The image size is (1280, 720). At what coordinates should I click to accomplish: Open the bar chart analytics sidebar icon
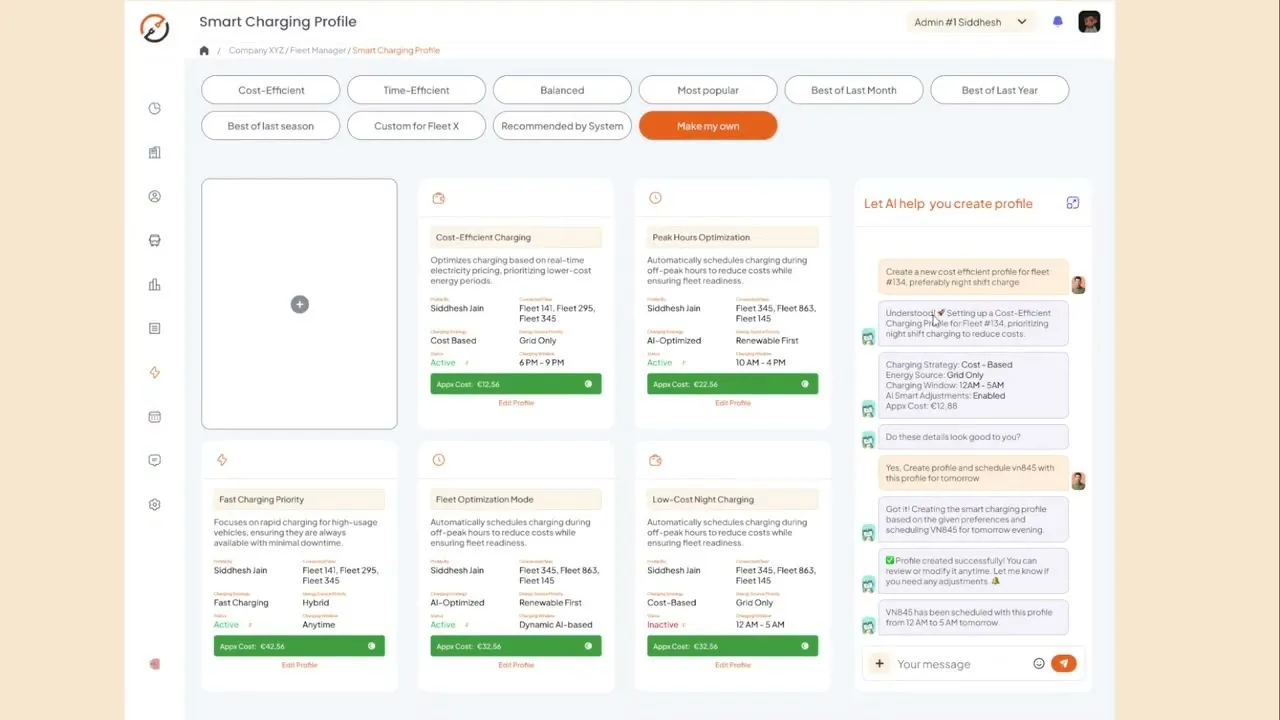[x=154, y=284]
